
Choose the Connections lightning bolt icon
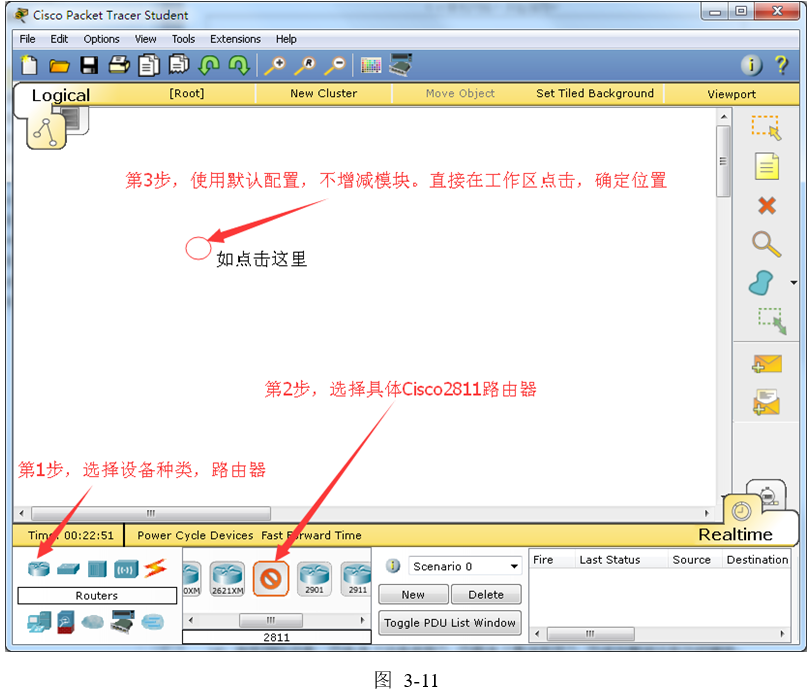coord(154,569)
